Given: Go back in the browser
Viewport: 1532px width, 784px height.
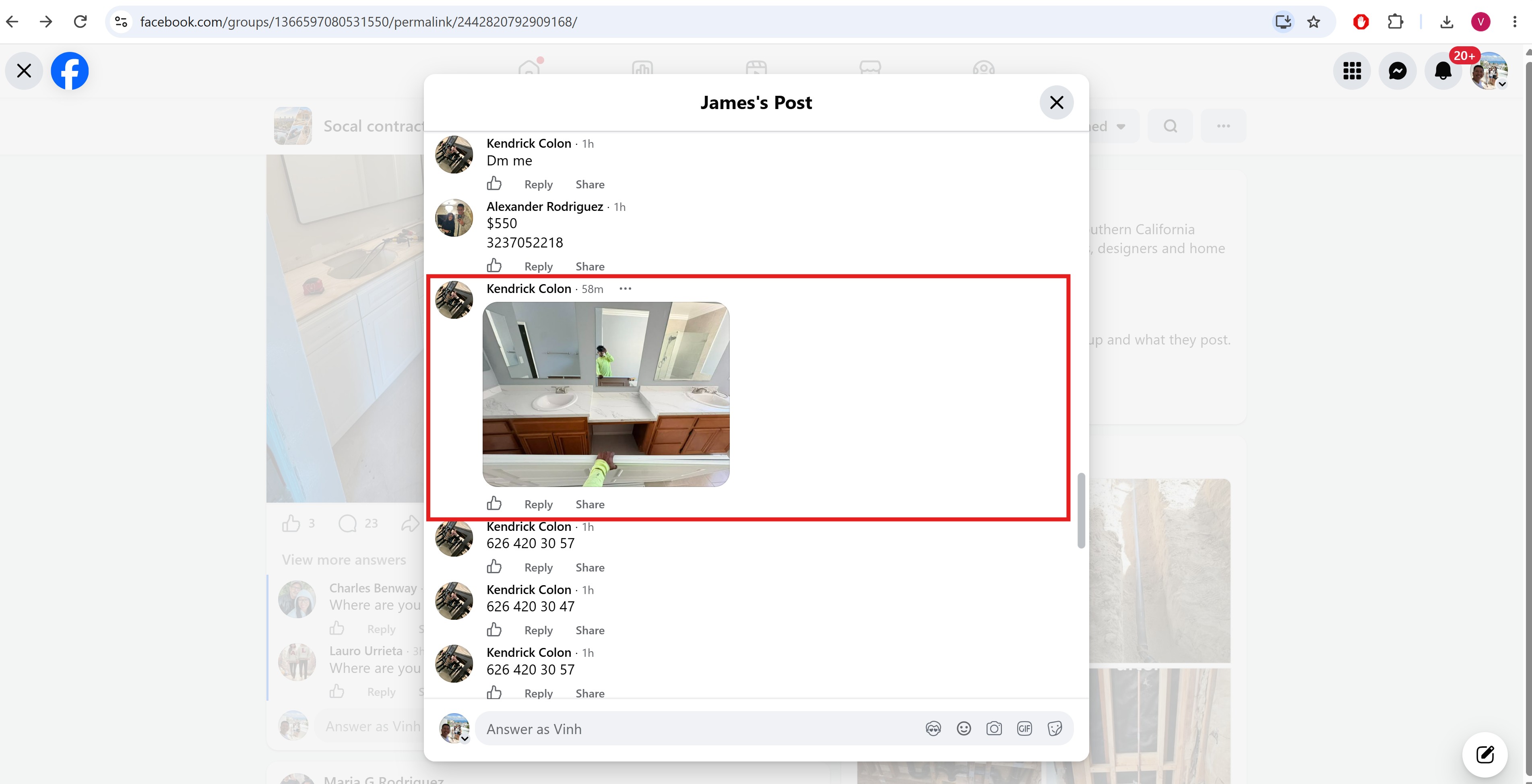Looking at the screenshot, I should pyautogui.click(x=12, y=22).
